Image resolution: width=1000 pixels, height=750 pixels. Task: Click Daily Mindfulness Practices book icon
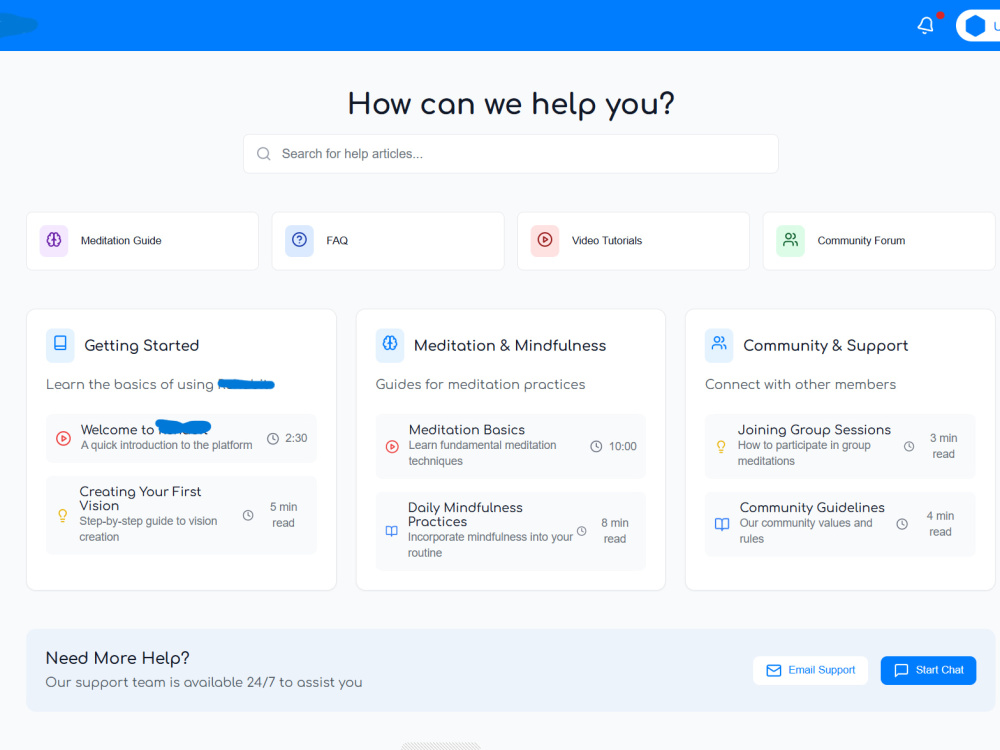click(392, 531)
